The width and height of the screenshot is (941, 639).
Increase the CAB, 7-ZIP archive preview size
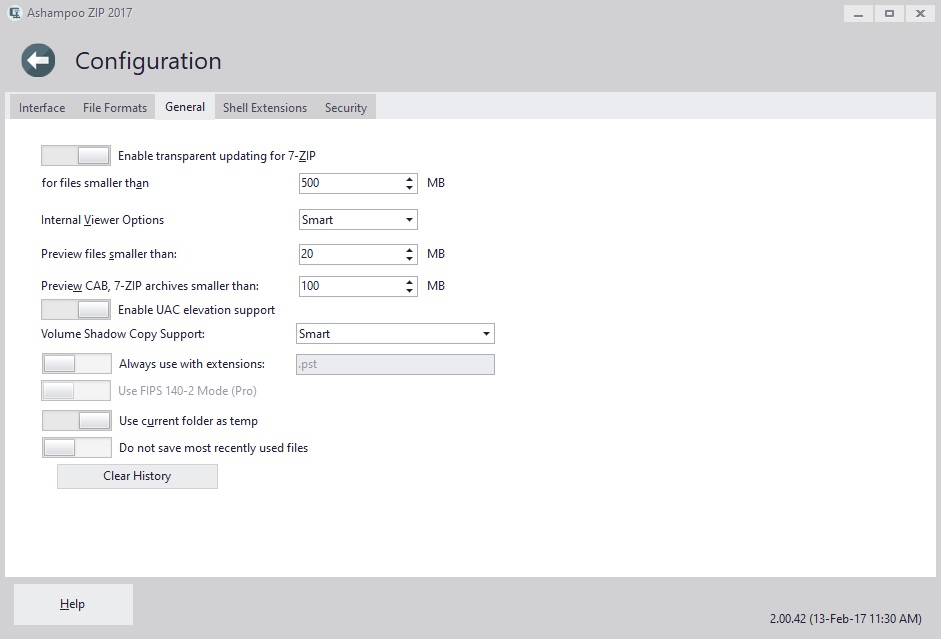click(410, 281)
